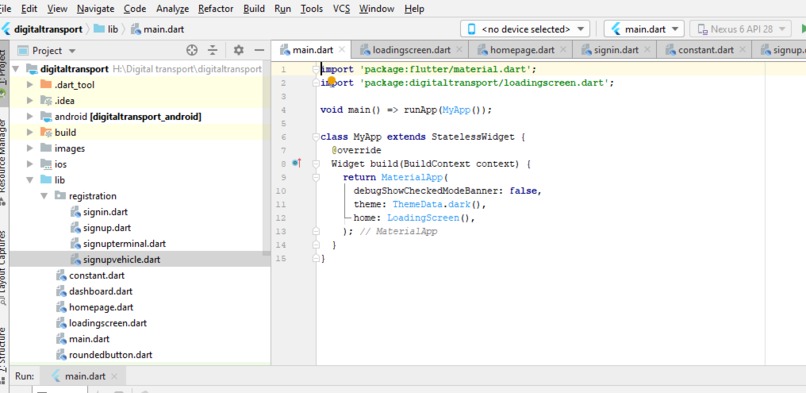
Task: Fold the MaterialApp return block at line 9
Action: [x=316, y=177]
